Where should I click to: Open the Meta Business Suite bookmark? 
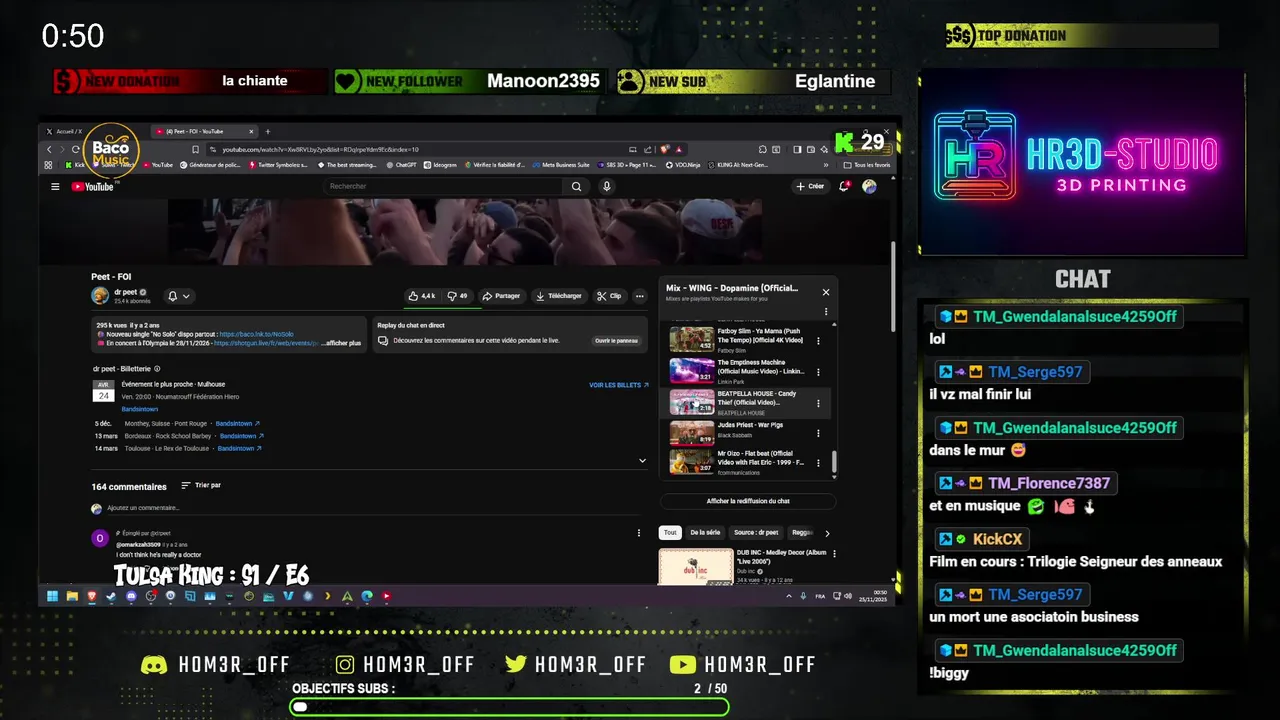point(561,165)
